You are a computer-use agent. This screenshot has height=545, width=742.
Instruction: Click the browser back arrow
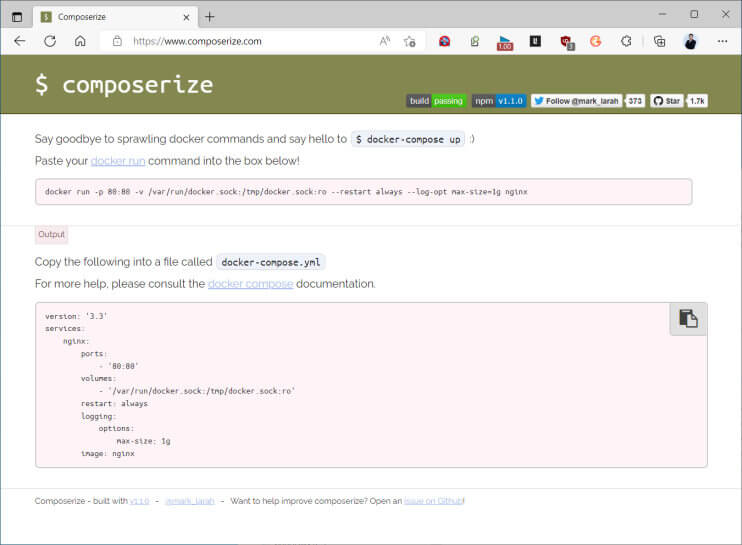click(19, 41)
